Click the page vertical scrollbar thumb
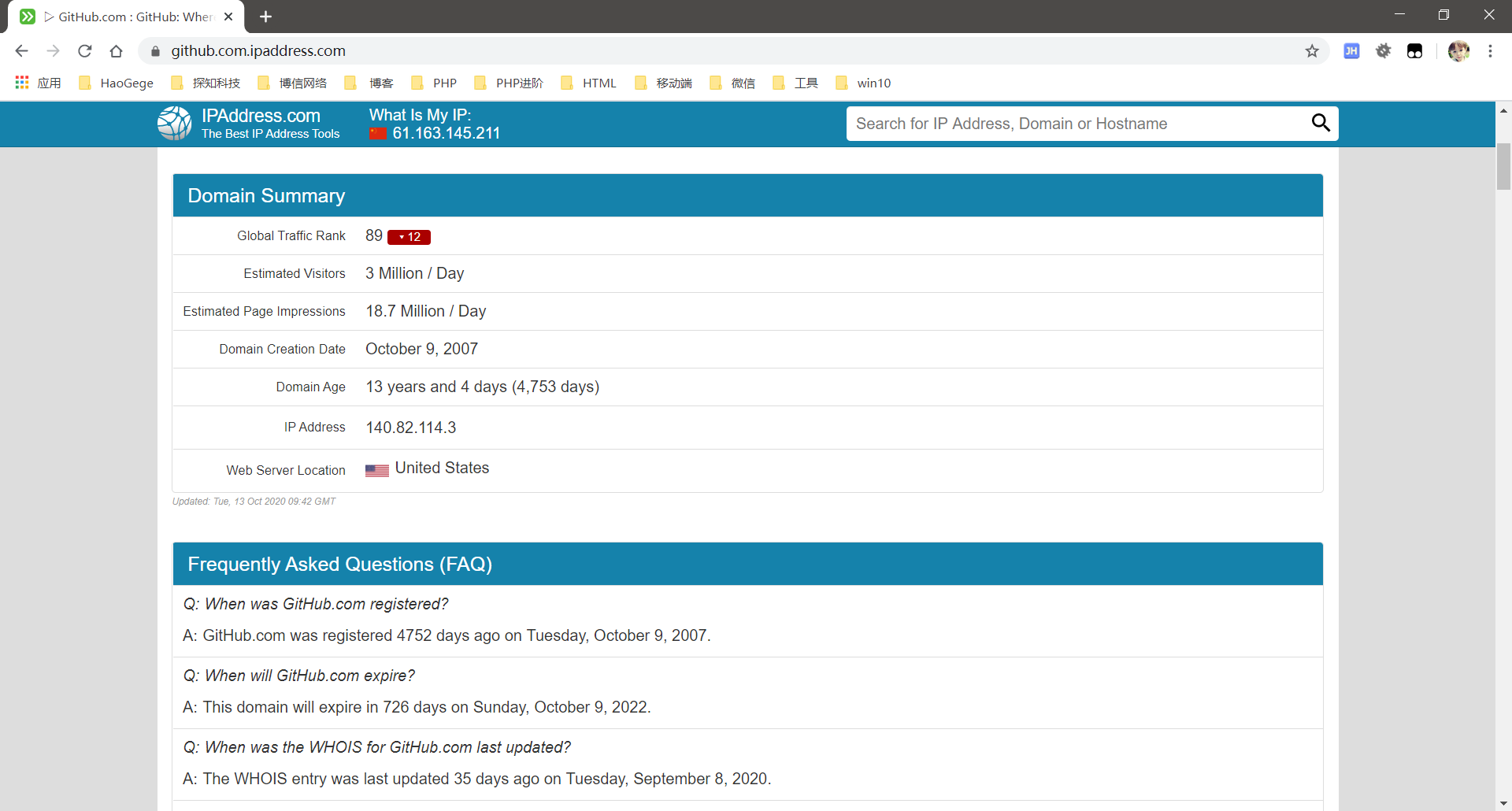The width and height of the screenshot is (1512, 811). (1503, 165)
